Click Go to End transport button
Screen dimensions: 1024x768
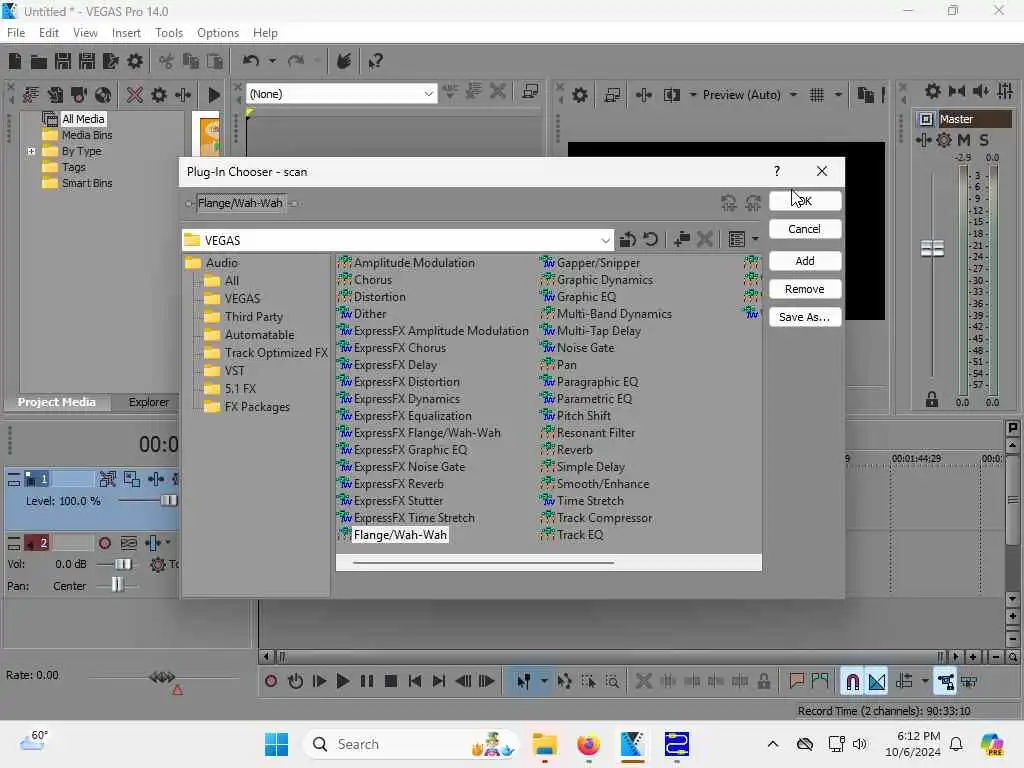[438, 682]
